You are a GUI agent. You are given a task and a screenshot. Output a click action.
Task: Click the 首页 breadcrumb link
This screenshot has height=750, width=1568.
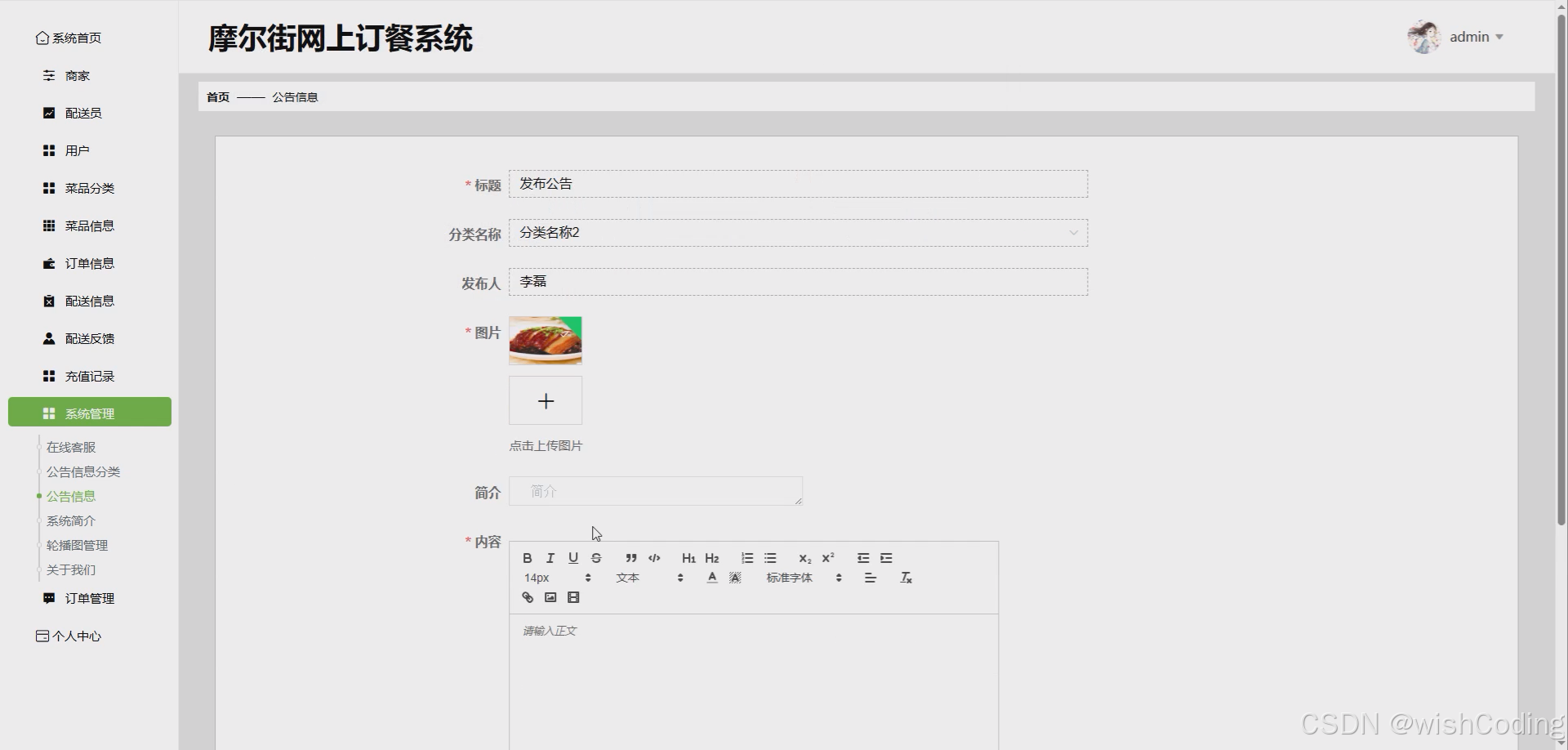pyautogui.click(x=217, y=96)
